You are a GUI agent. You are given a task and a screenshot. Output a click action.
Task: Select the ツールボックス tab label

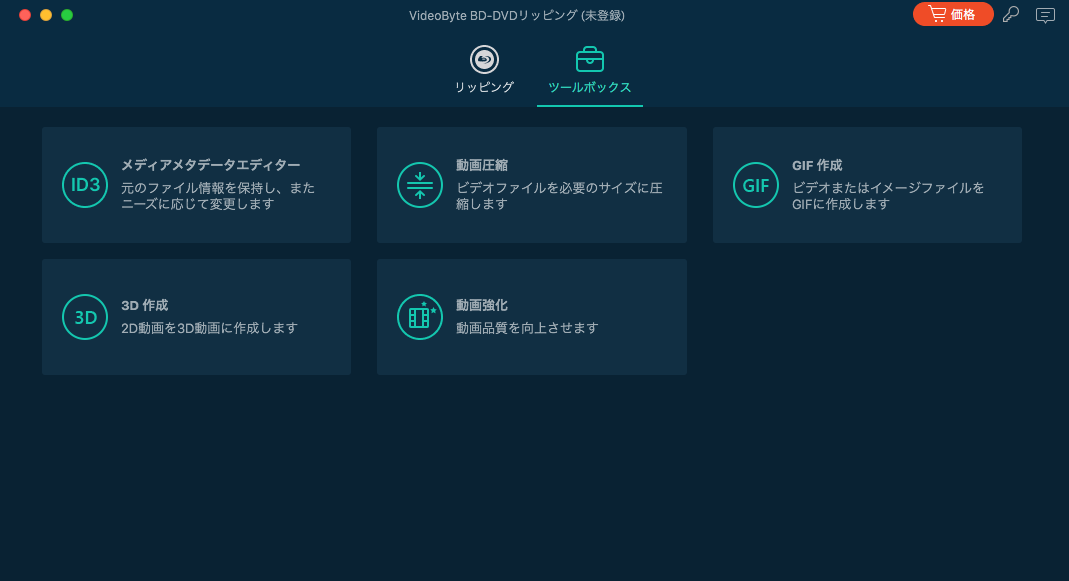tap(590, 87)
